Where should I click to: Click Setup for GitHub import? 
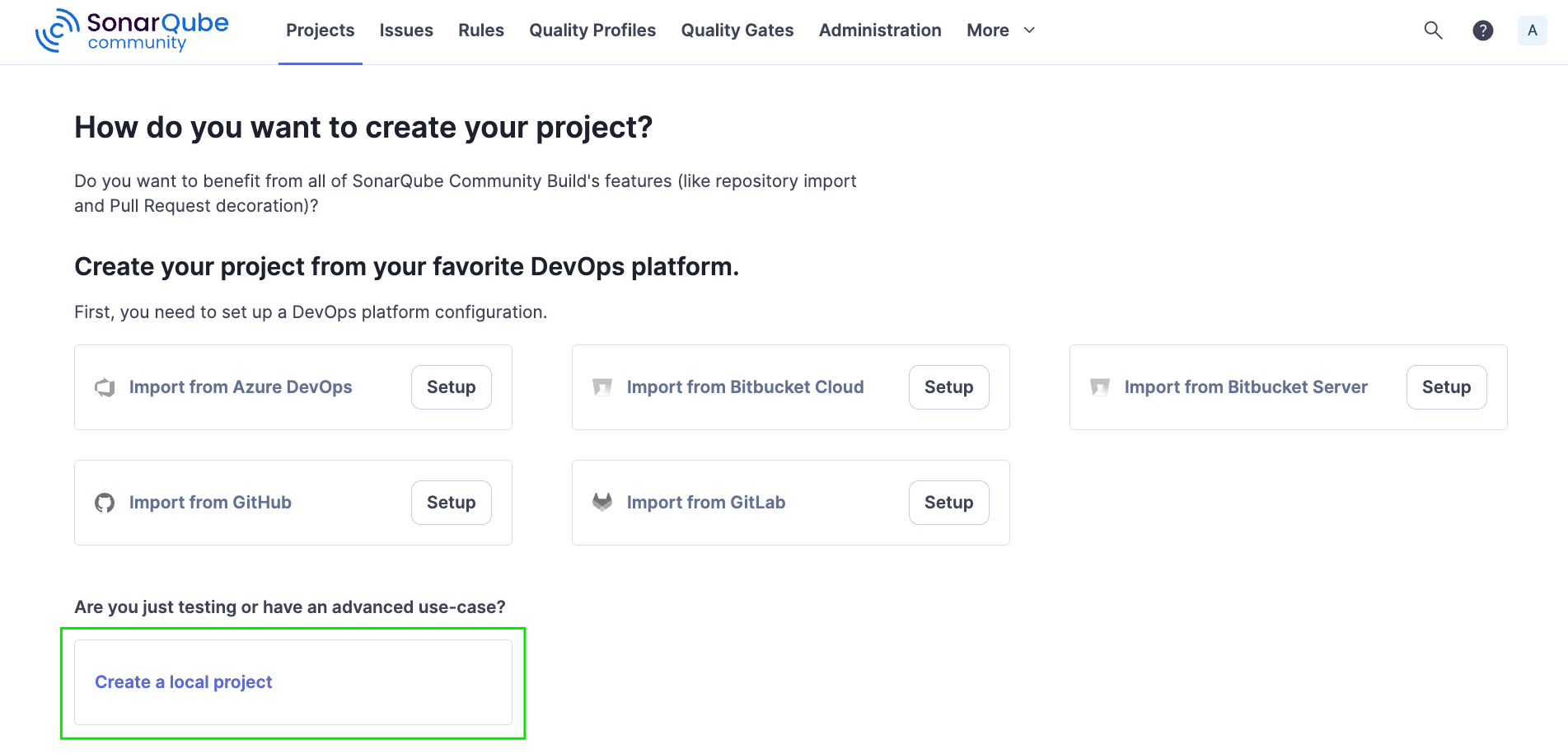pyautogui.click(x=452, y=503)
